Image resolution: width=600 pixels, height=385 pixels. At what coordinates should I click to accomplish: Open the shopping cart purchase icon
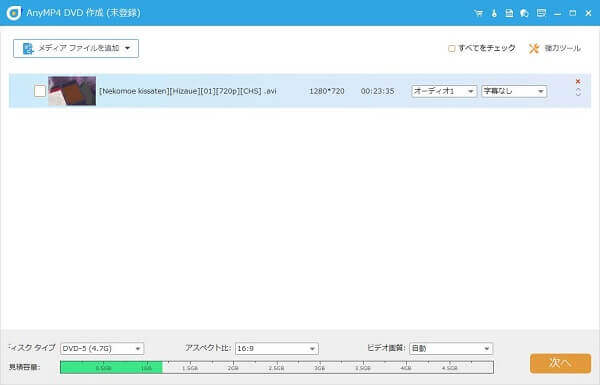478,13
